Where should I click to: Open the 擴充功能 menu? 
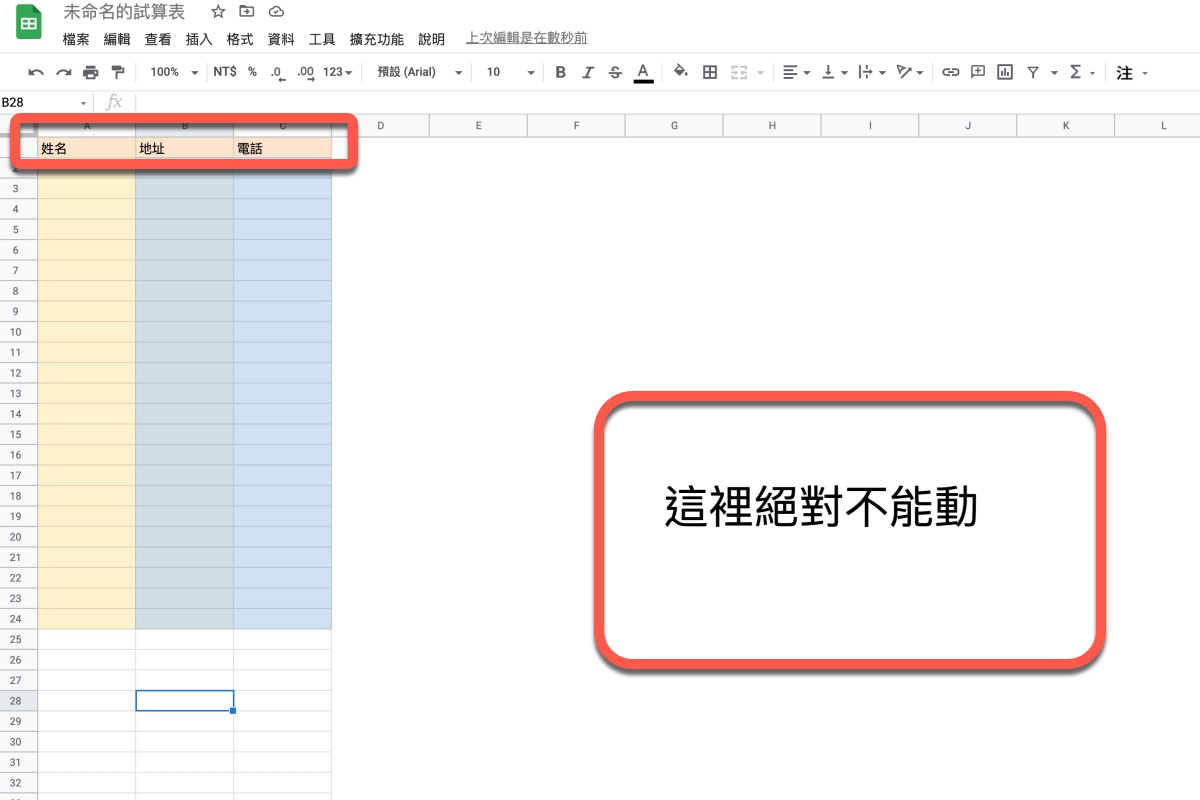point(376,38)
